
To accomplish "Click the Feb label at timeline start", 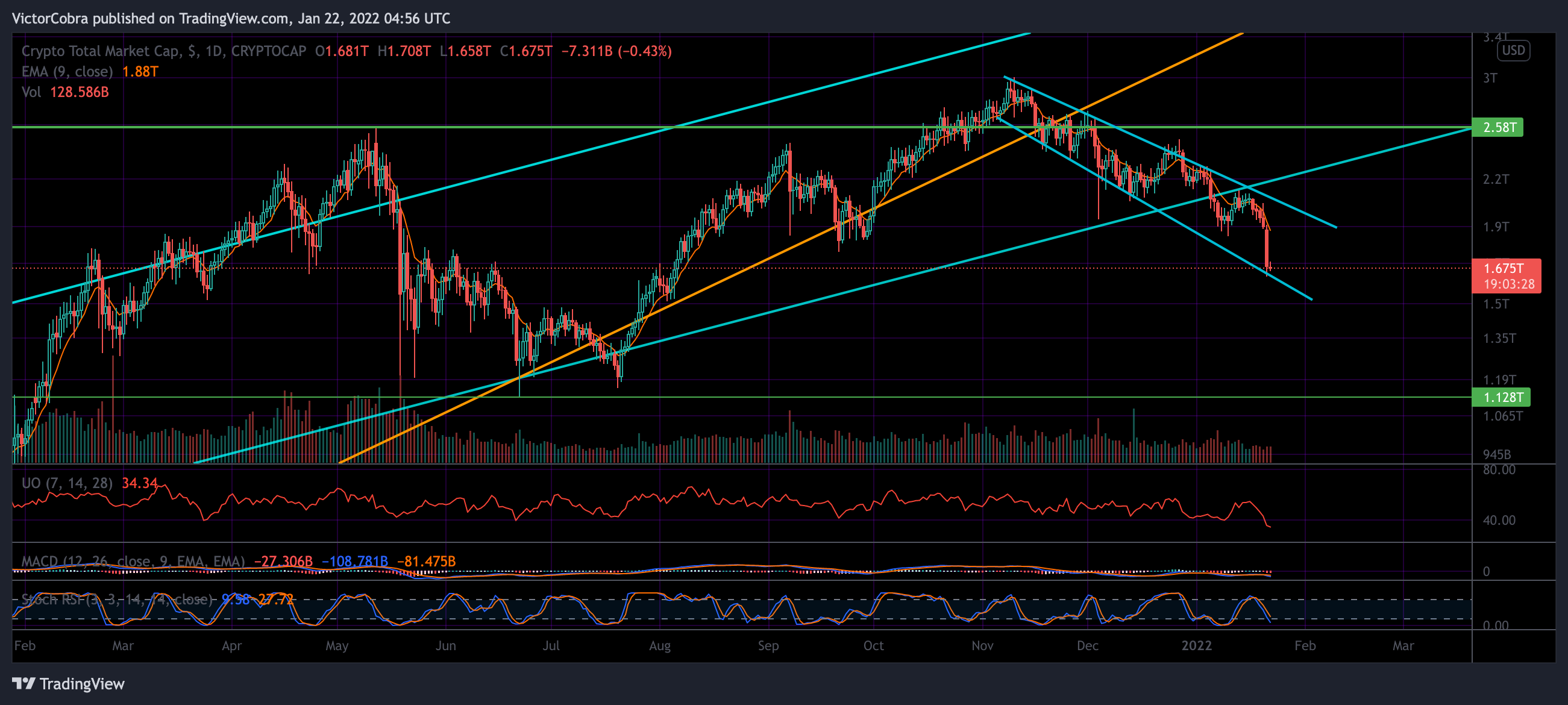I will 25,645.
